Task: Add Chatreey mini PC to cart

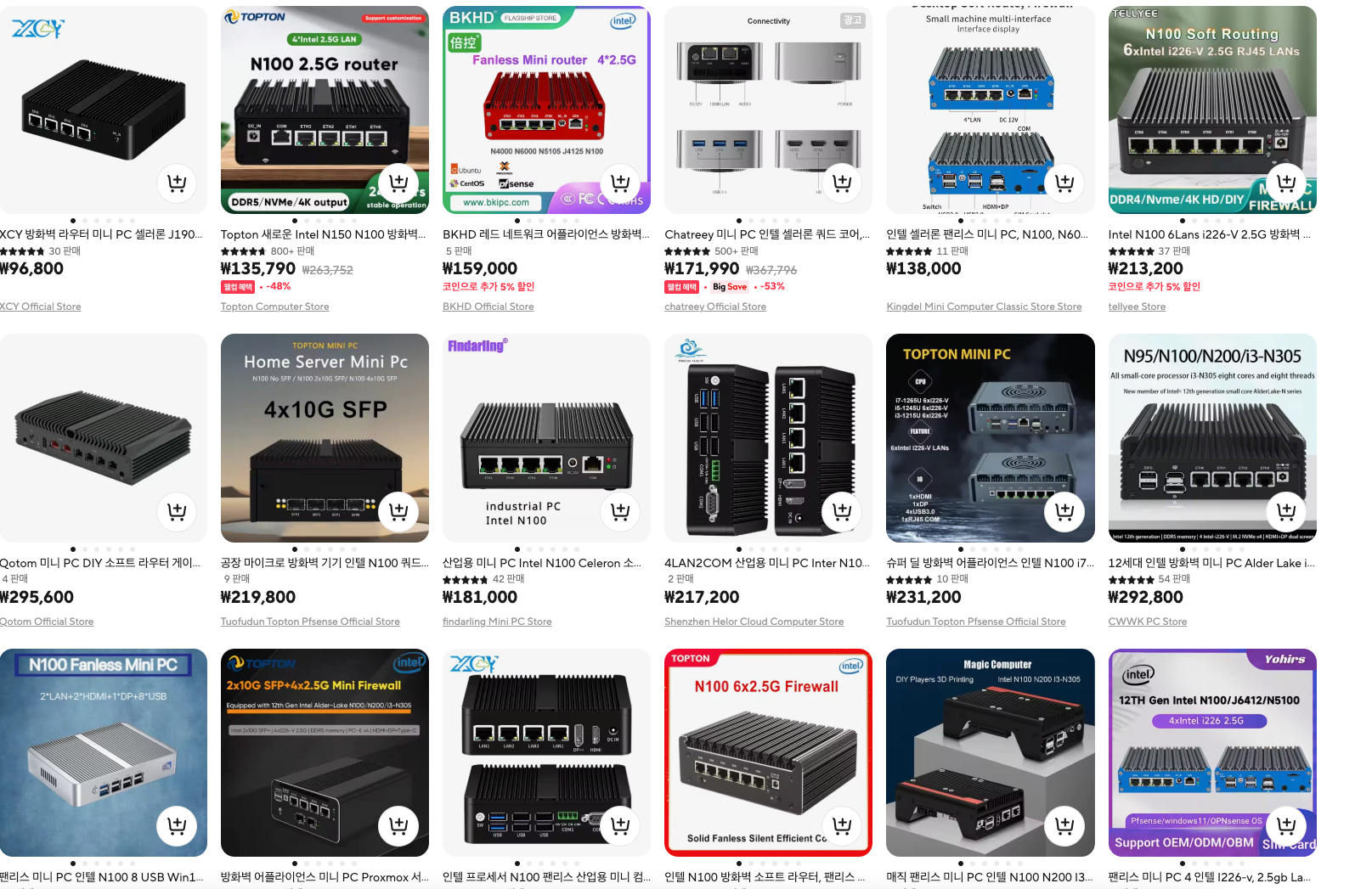Action: pos(842,183)
